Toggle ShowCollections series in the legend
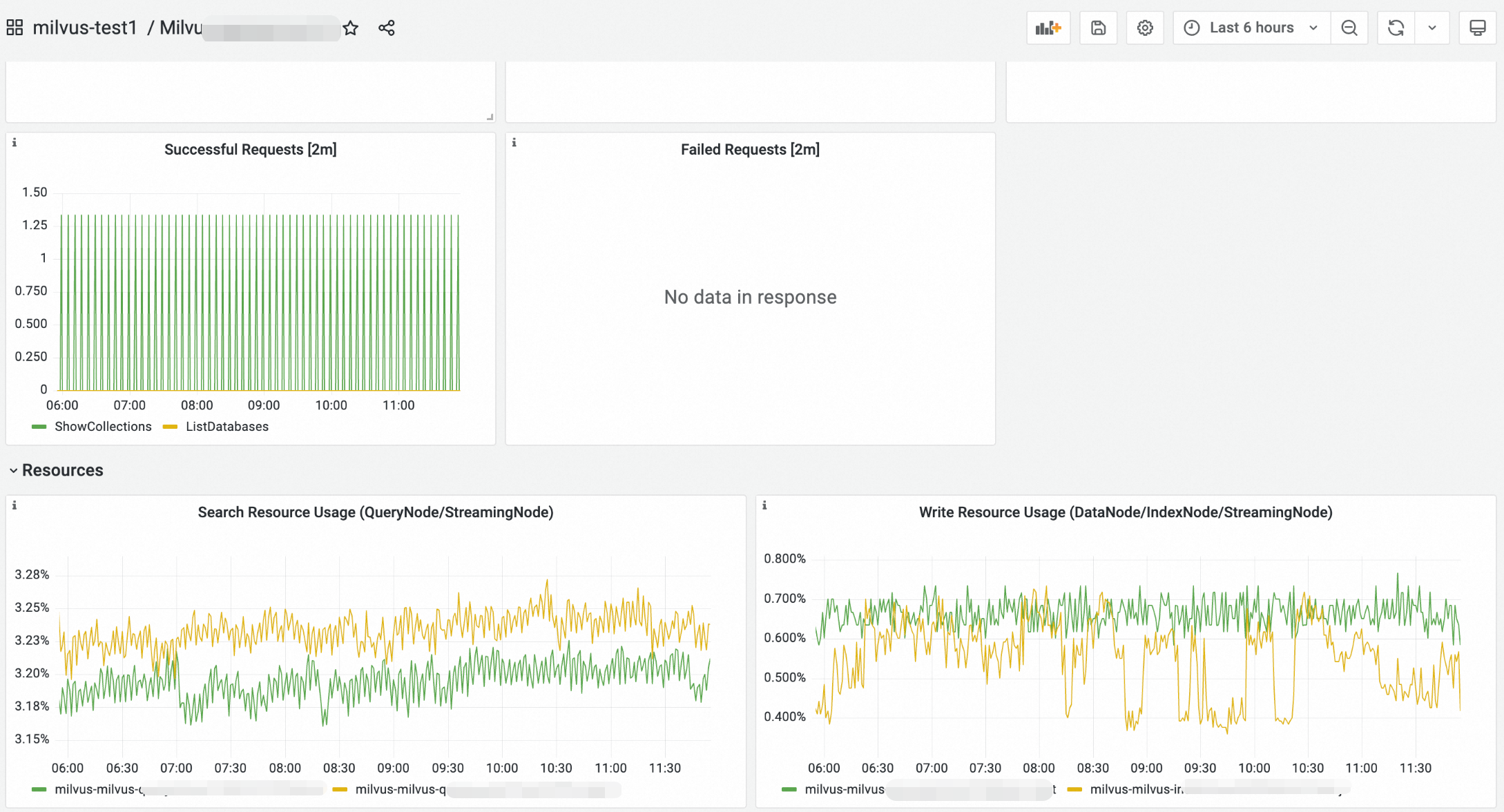This screenshot has width=1504, height=812. point(102,427)
